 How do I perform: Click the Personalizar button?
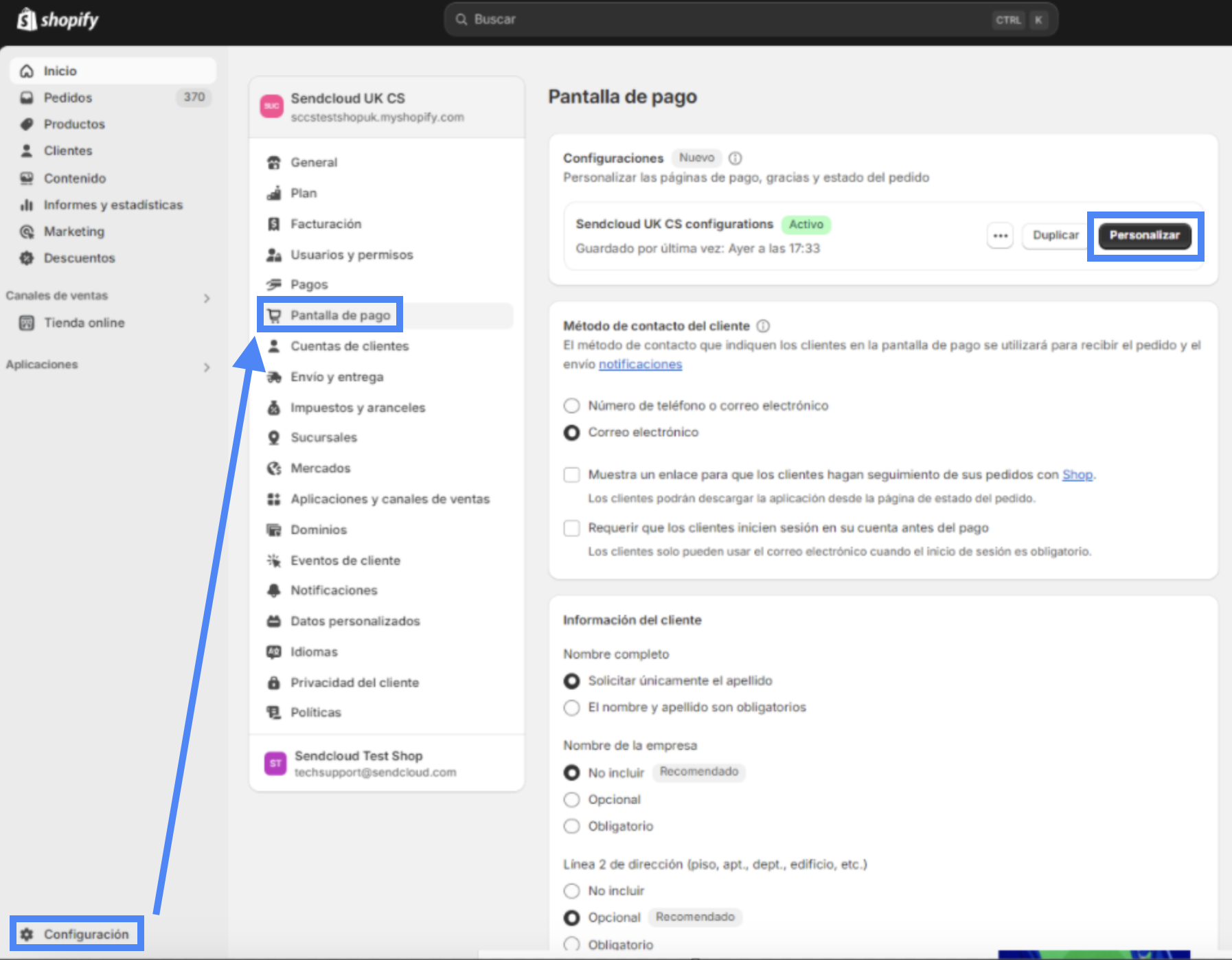point(1145,236)
